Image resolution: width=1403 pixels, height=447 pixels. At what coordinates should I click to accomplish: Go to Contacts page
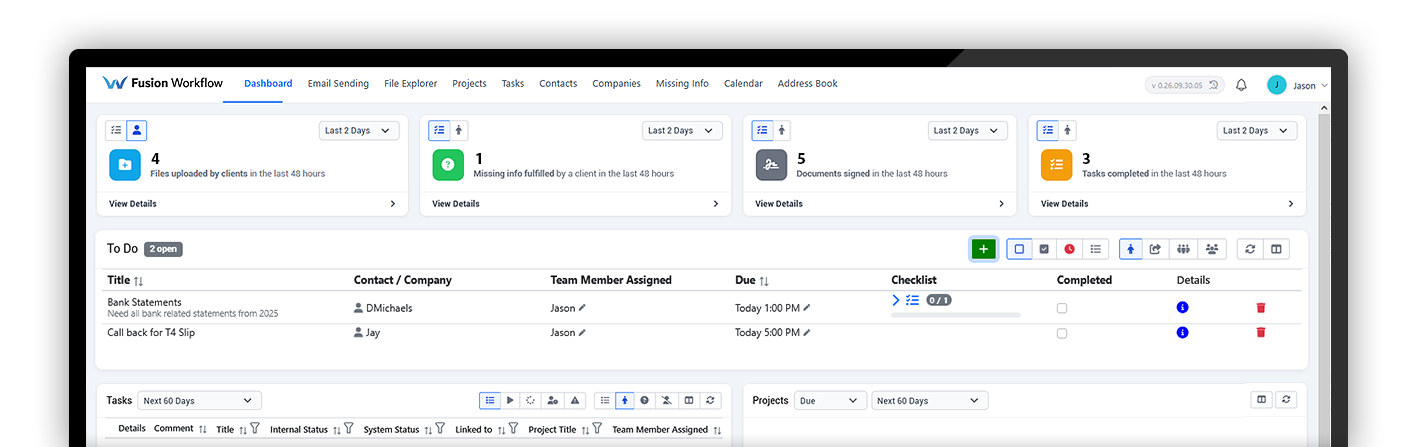[558, 84]
